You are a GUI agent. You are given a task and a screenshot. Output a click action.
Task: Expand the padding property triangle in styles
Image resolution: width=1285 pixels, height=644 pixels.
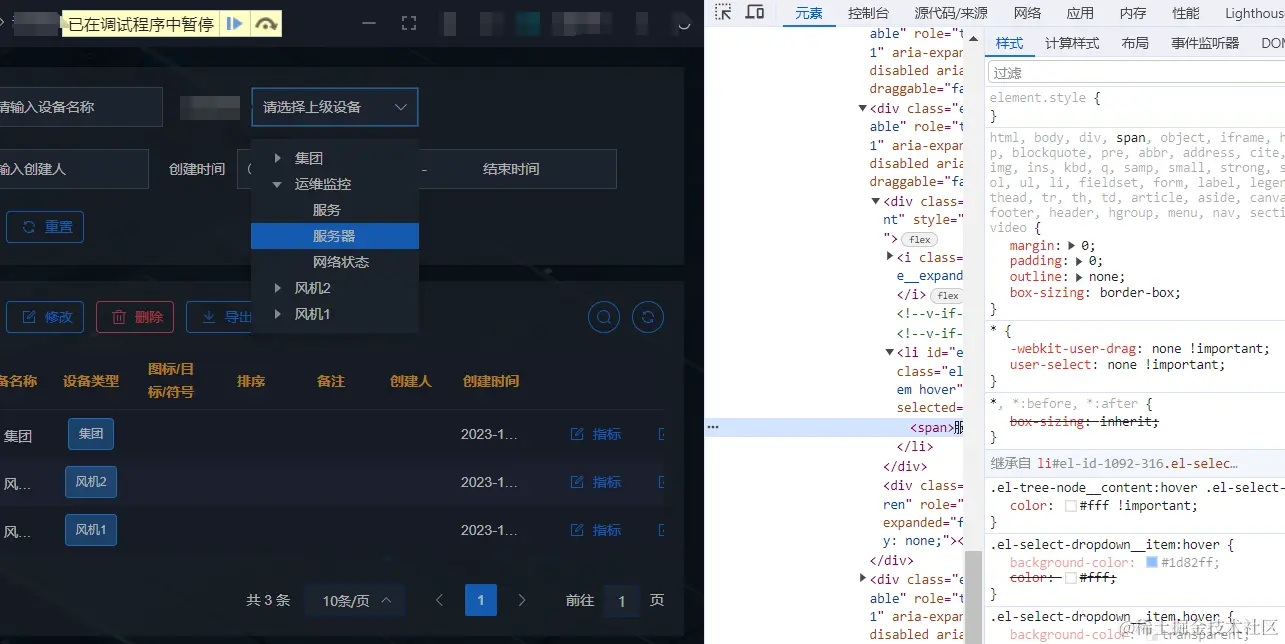1080,261
